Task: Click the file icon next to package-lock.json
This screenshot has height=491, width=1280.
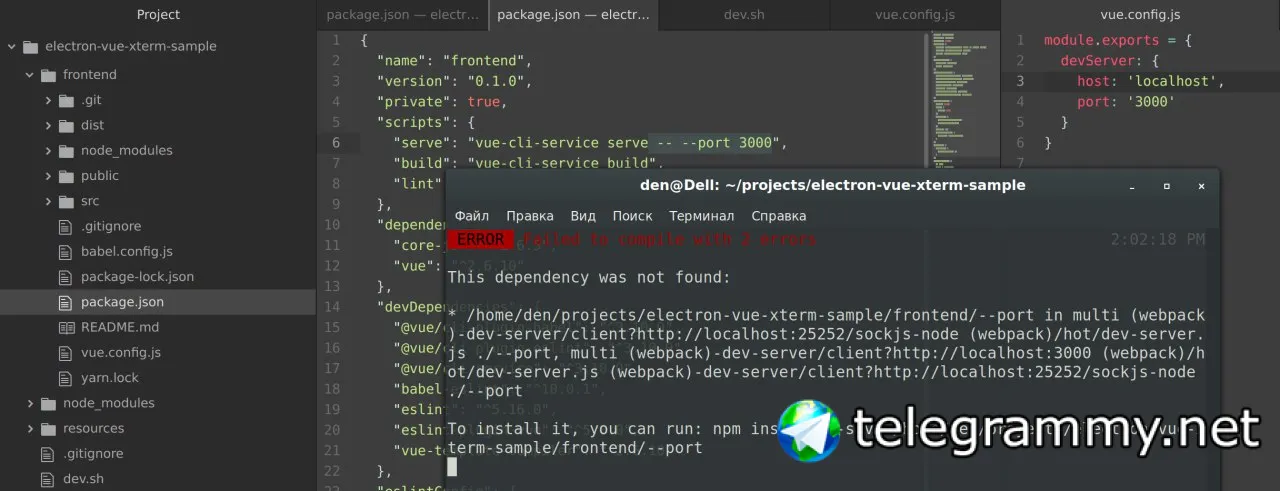Action: (x=67, y=276)
